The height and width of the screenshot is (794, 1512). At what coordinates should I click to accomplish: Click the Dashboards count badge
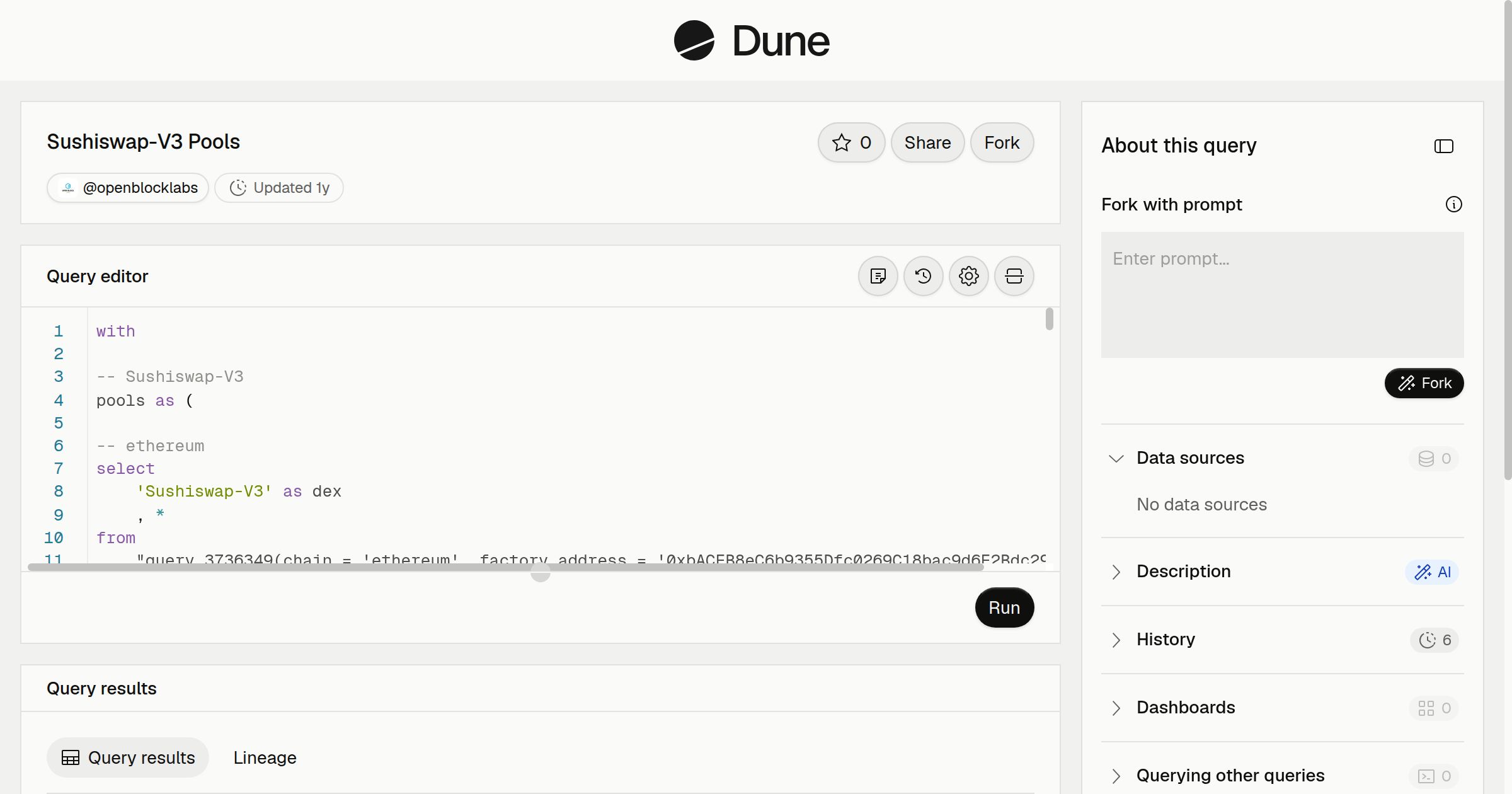pyautogui.click(x=1434, y=708)
